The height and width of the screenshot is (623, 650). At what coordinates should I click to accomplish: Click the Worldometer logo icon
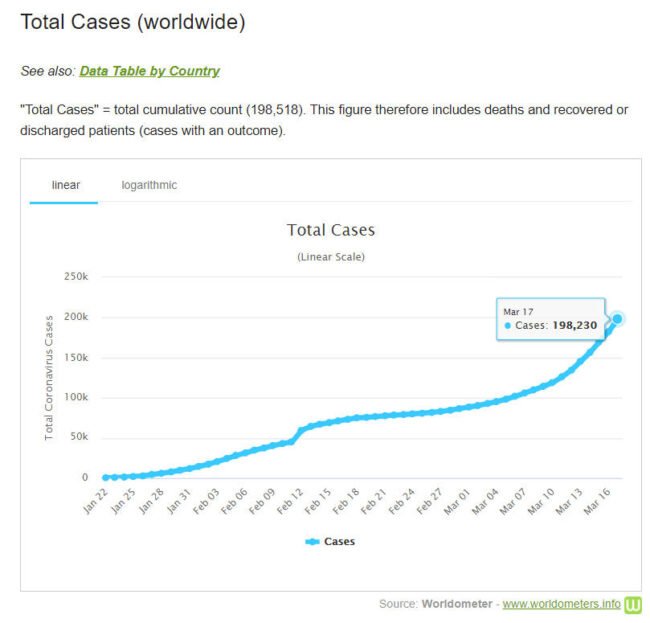tap(633, 604)
